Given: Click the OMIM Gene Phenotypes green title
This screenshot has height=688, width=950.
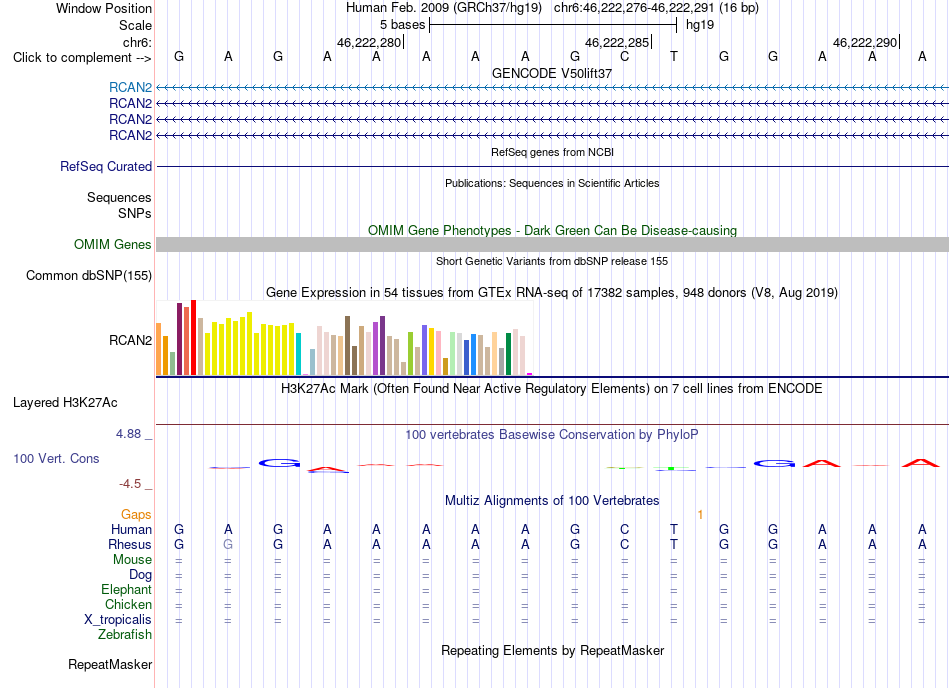Looking at the screenshot, I should click(552, 230).
